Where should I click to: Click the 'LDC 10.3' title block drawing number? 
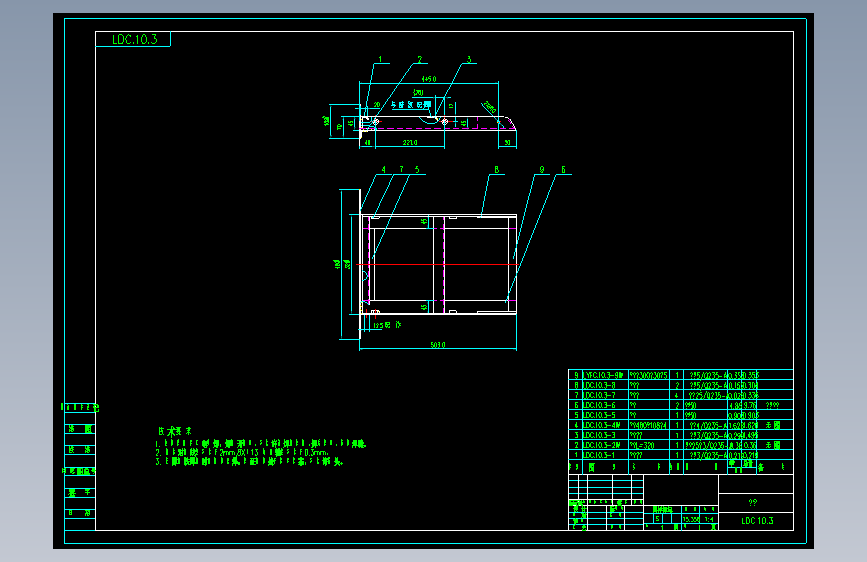coord(757,521)
